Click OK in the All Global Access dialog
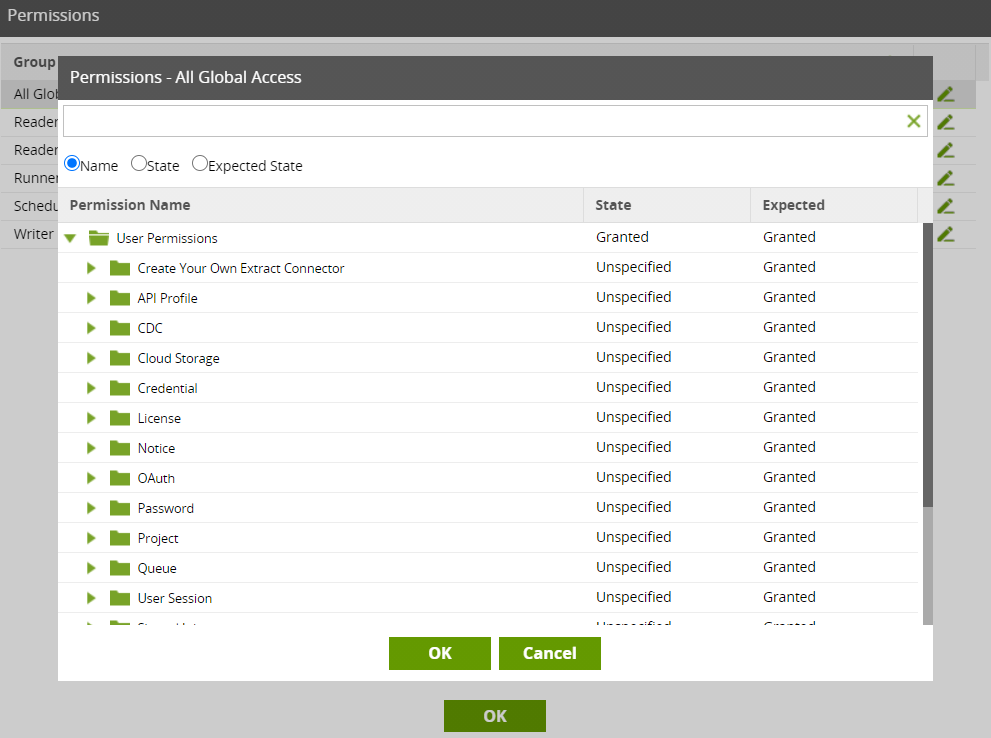This screenshot has height=738, width=991. 440,653
